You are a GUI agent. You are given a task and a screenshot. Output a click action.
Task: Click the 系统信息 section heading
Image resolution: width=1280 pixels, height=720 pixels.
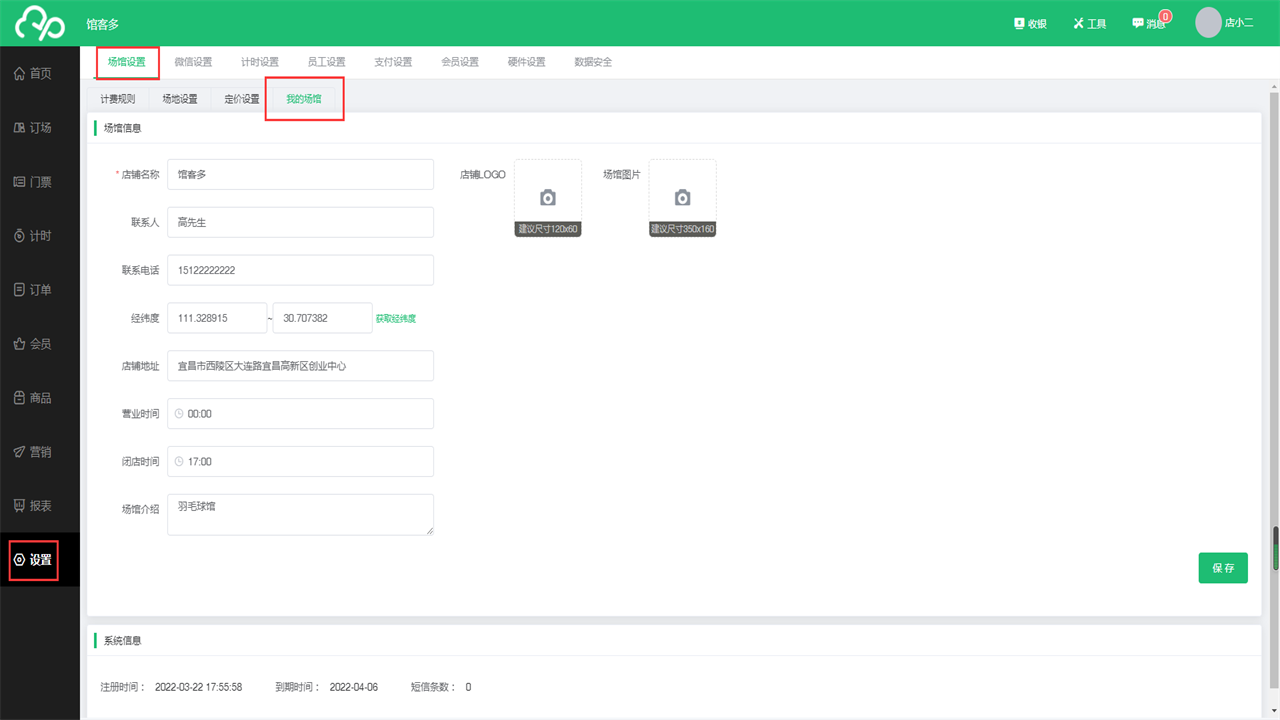coord(122,640)
